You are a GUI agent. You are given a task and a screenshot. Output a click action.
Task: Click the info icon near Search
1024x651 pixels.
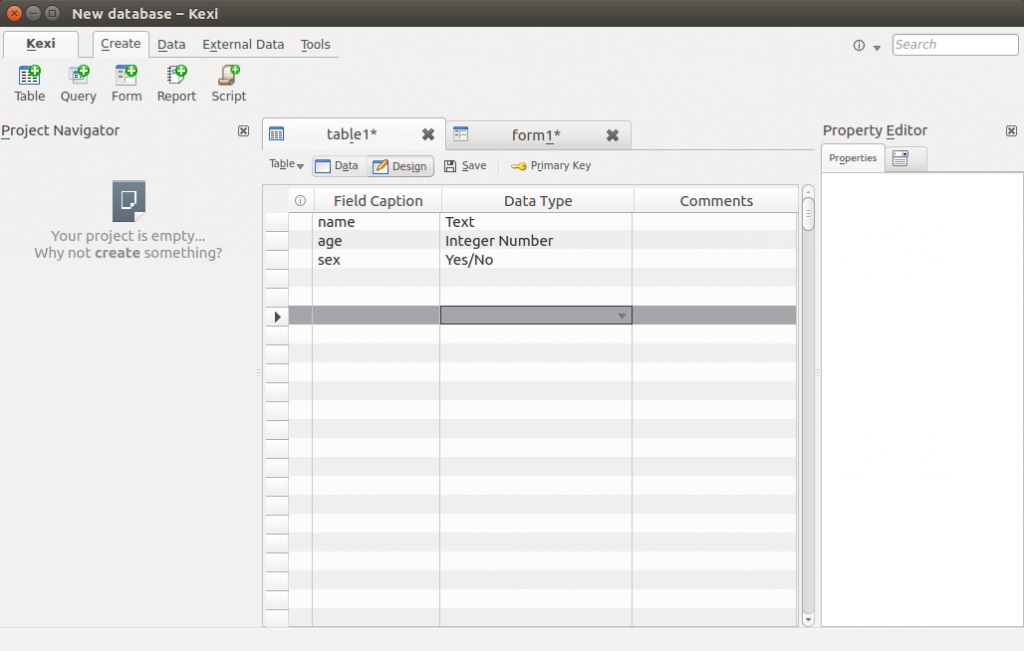859,45
